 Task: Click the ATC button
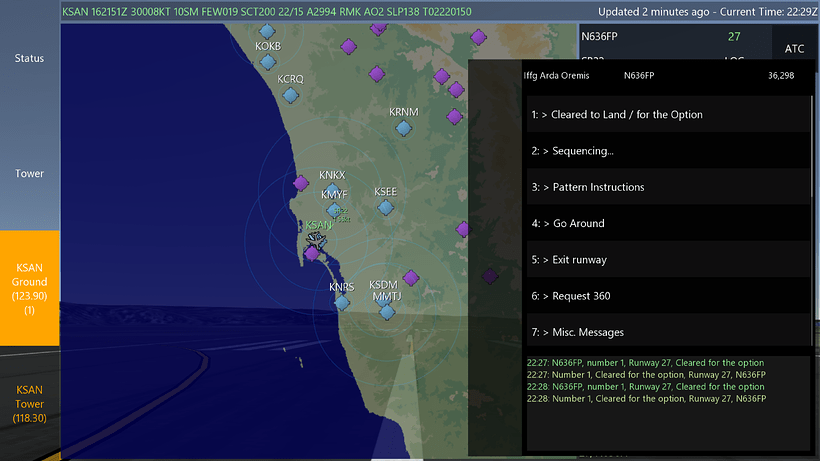coord(794,49)
